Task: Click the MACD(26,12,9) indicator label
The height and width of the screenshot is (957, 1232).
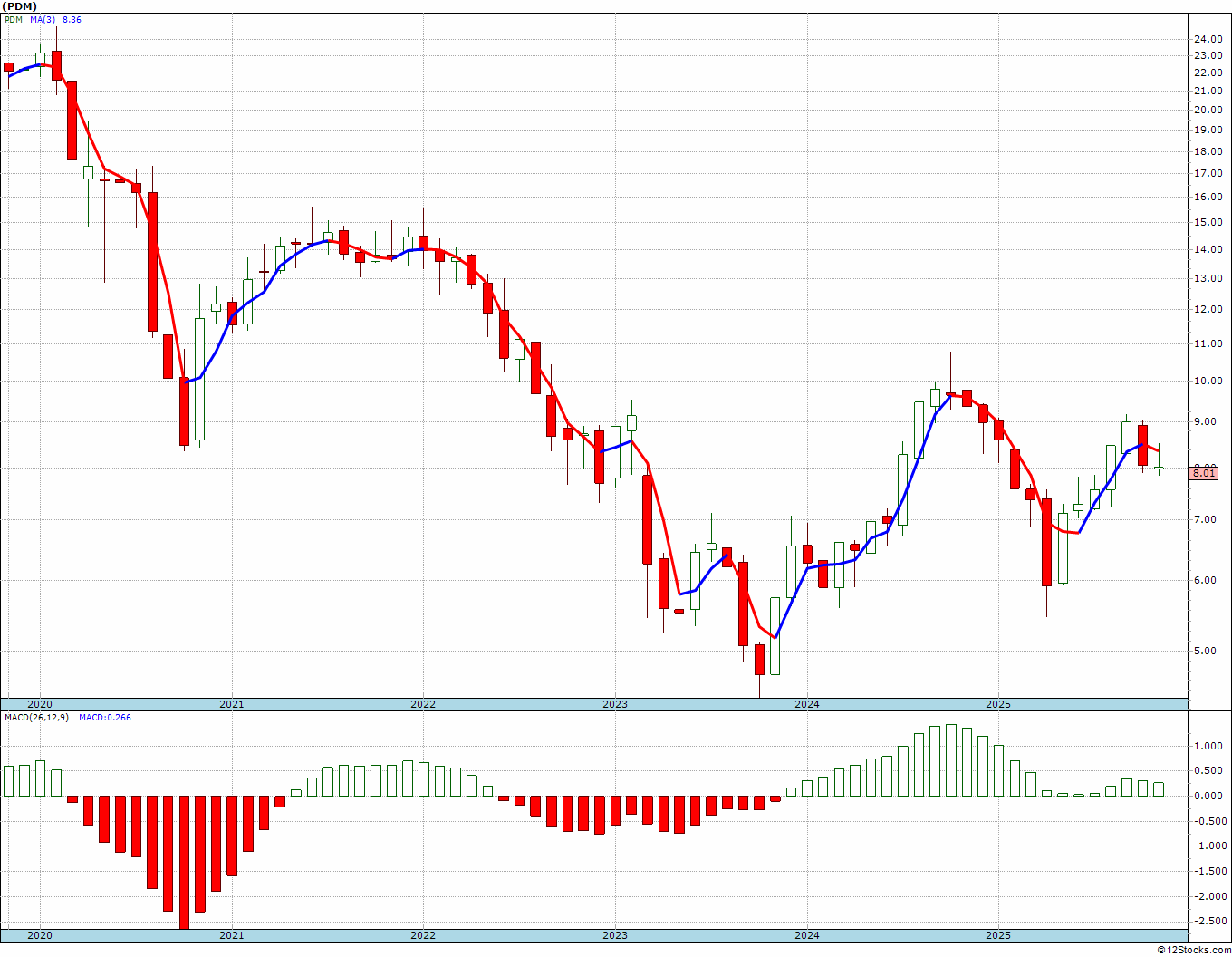Action: coord(37,718)
